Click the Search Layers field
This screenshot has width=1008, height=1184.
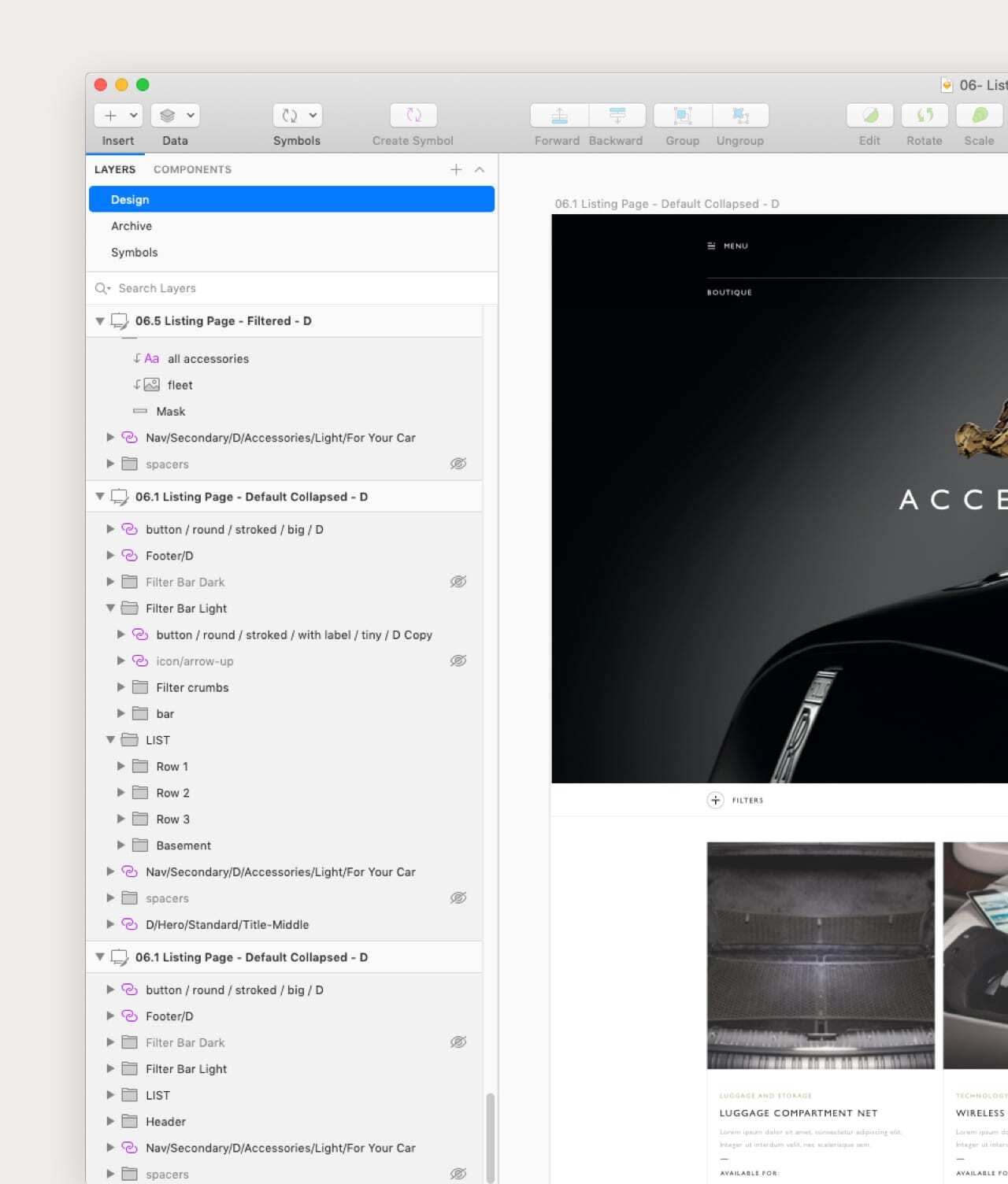(291, 288)
